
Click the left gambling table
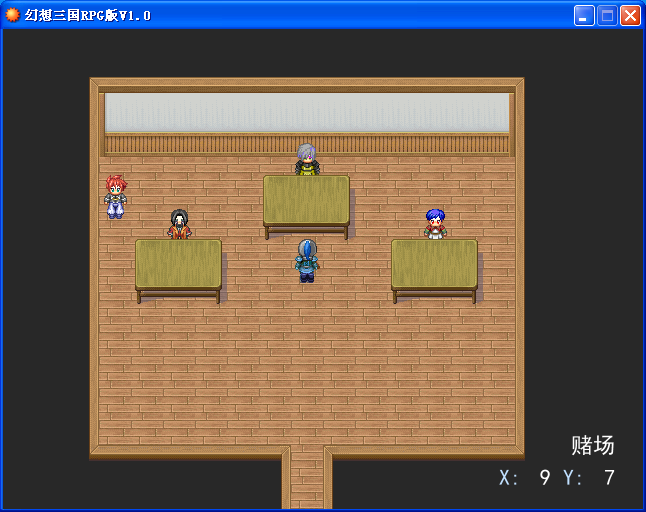coord(178,271)
